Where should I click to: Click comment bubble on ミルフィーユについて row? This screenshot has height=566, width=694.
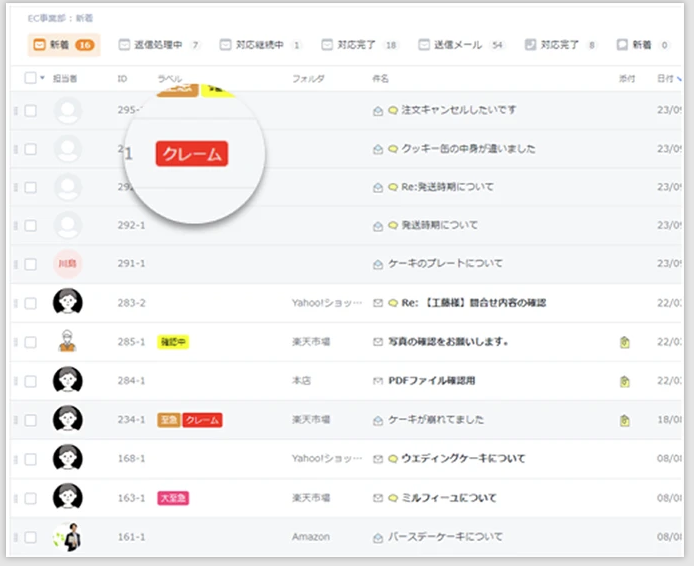393,498
